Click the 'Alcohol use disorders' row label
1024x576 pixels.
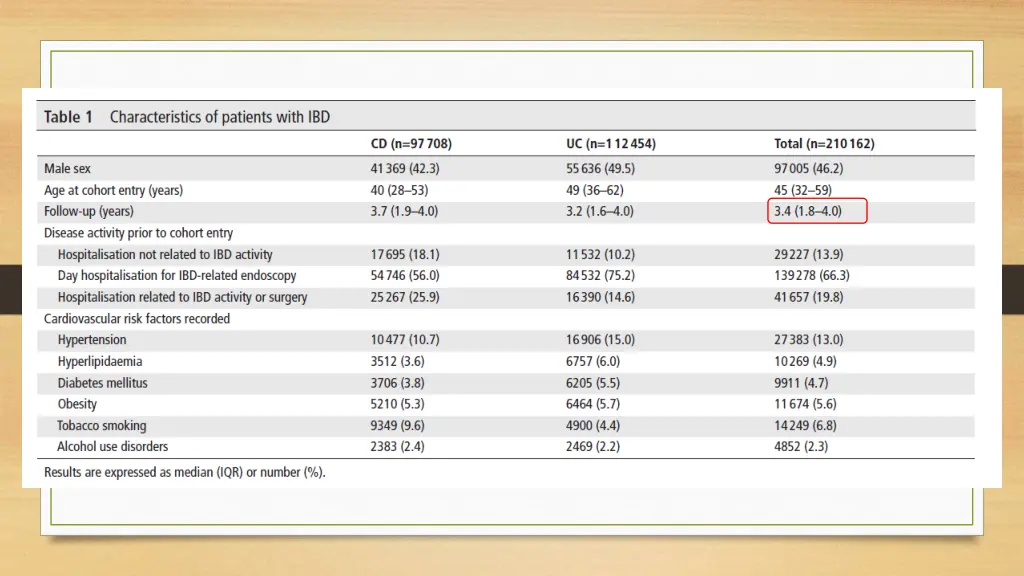pos(112,447)
